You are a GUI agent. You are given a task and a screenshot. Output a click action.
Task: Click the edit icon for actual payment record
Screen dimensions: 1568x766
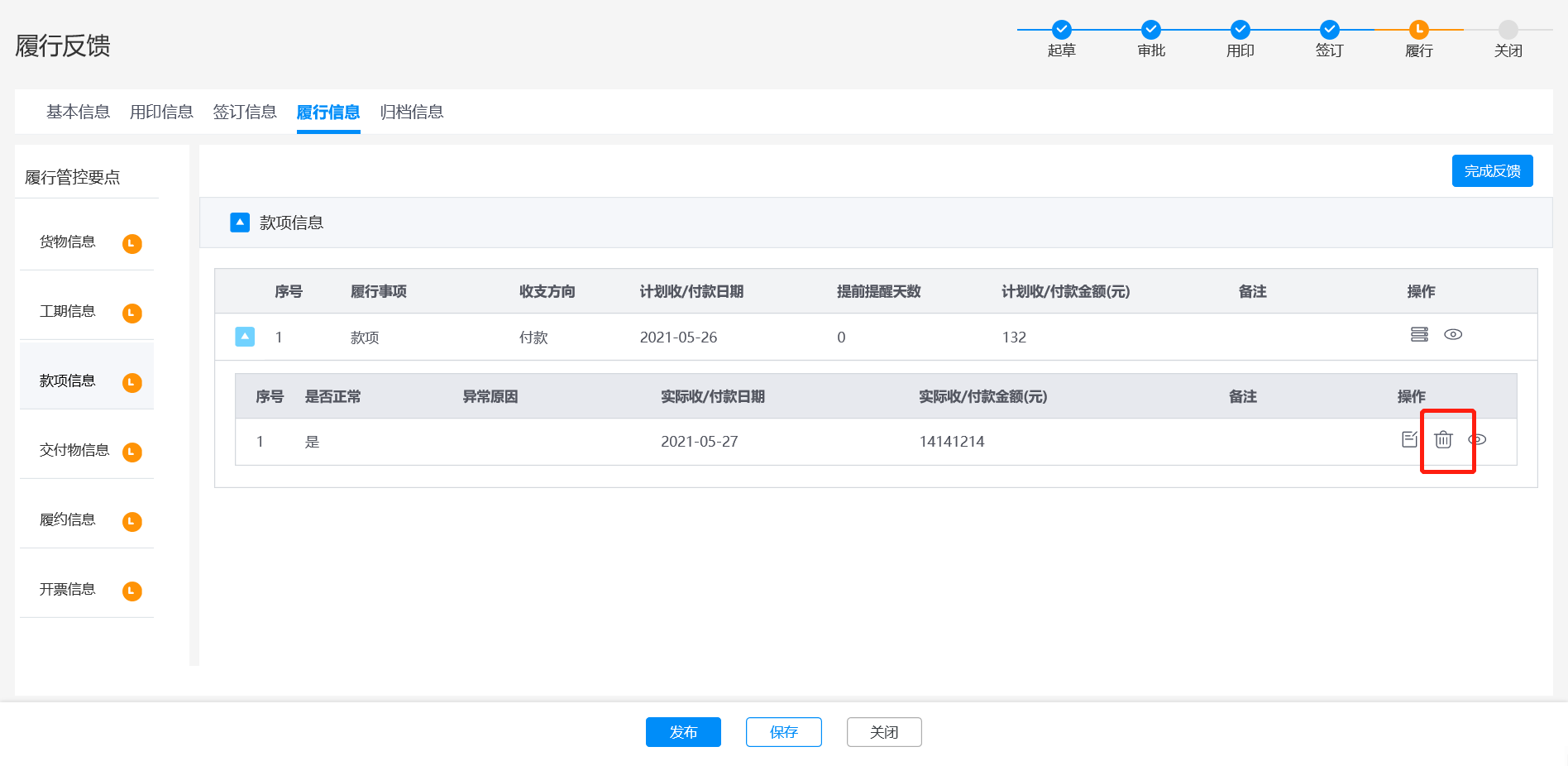[x=1409, y=439]
